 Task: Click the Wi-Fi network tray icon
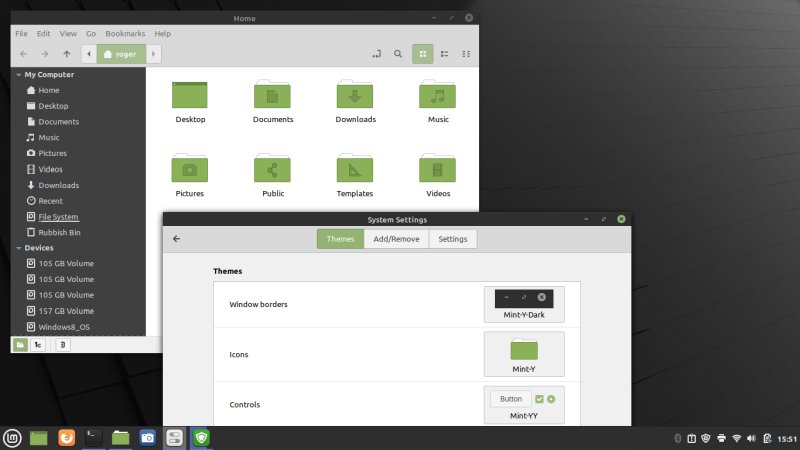click(x=737, y=438)
